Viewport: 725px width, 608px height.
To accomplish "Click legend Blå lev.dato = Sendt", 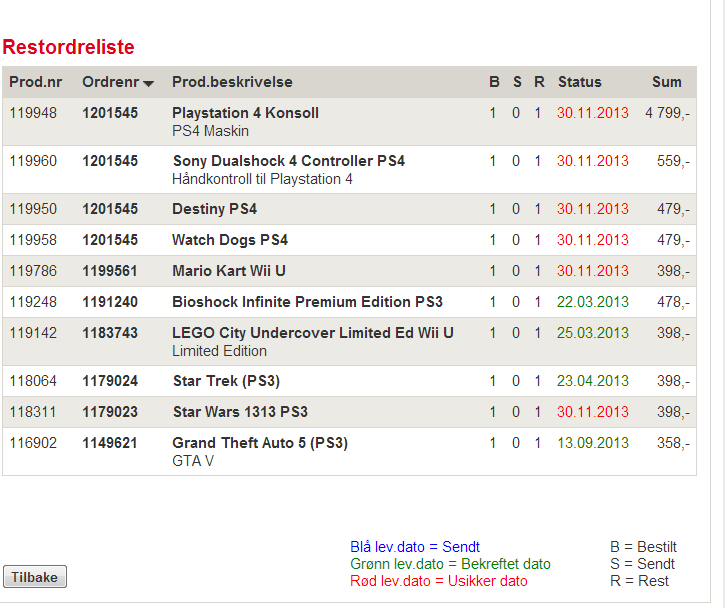I will coord(415,547).
